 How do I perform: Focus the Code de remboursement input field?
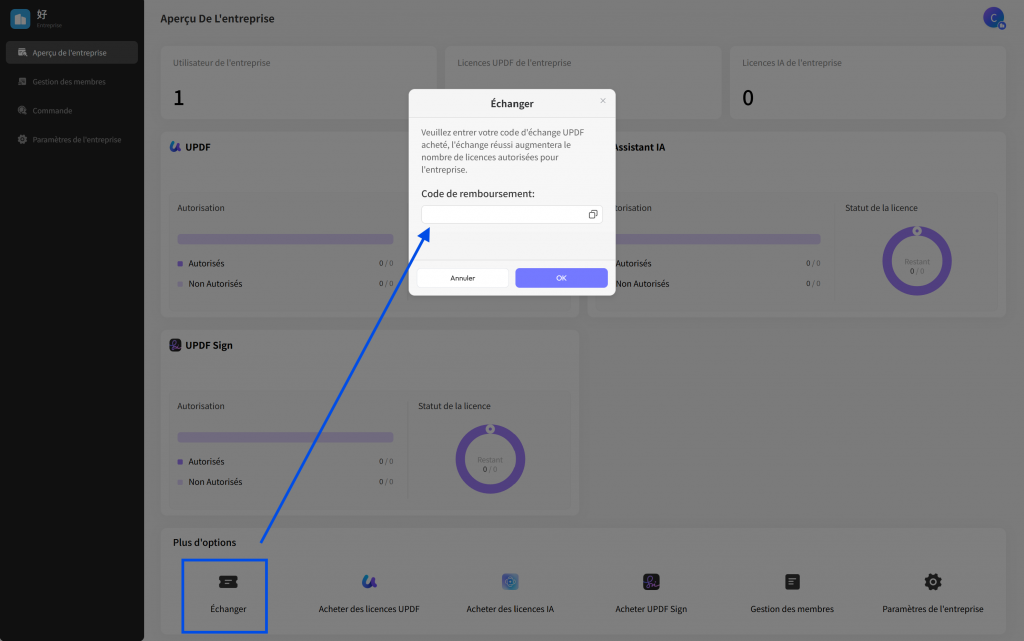coord(511,214)
